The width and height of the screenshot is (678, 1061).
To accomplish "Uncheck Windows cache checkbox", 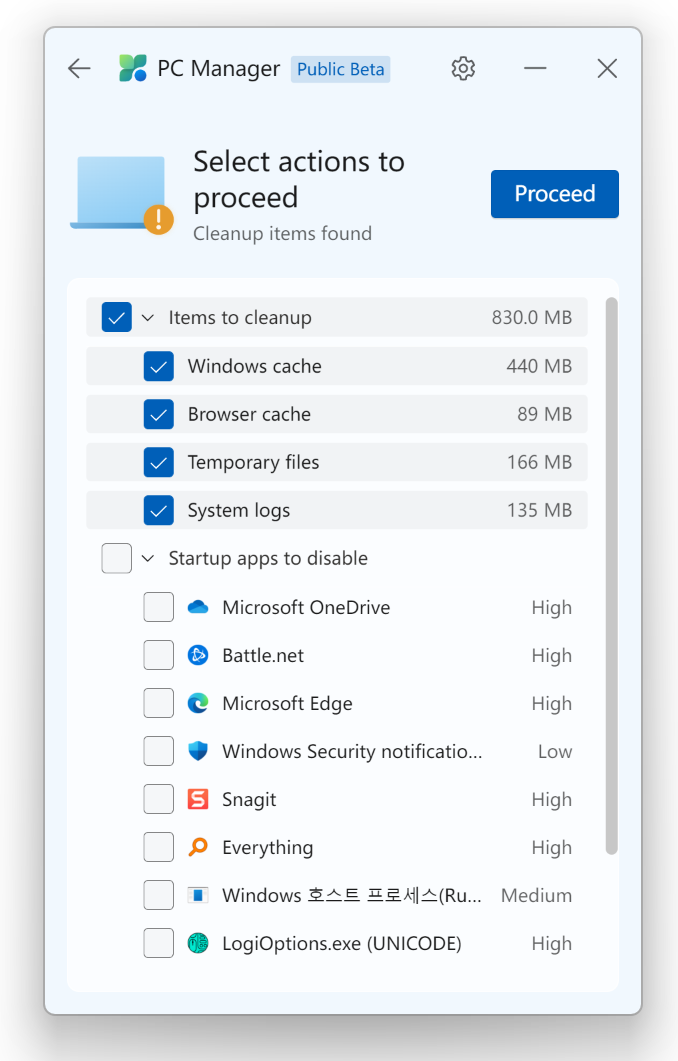I will 158,366.
